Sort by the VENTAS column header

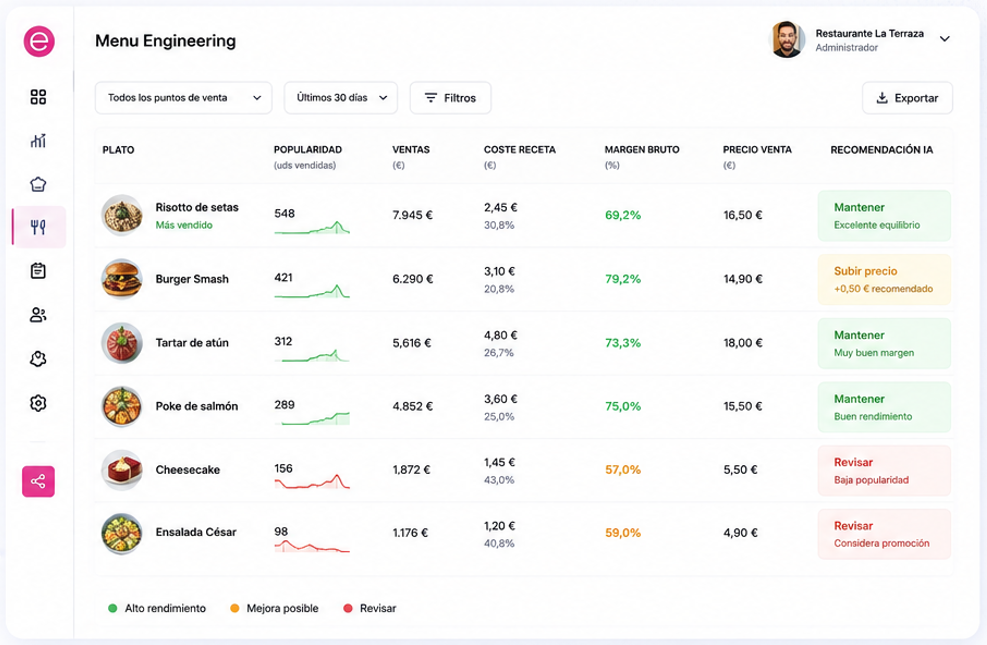tap(411, 150)
